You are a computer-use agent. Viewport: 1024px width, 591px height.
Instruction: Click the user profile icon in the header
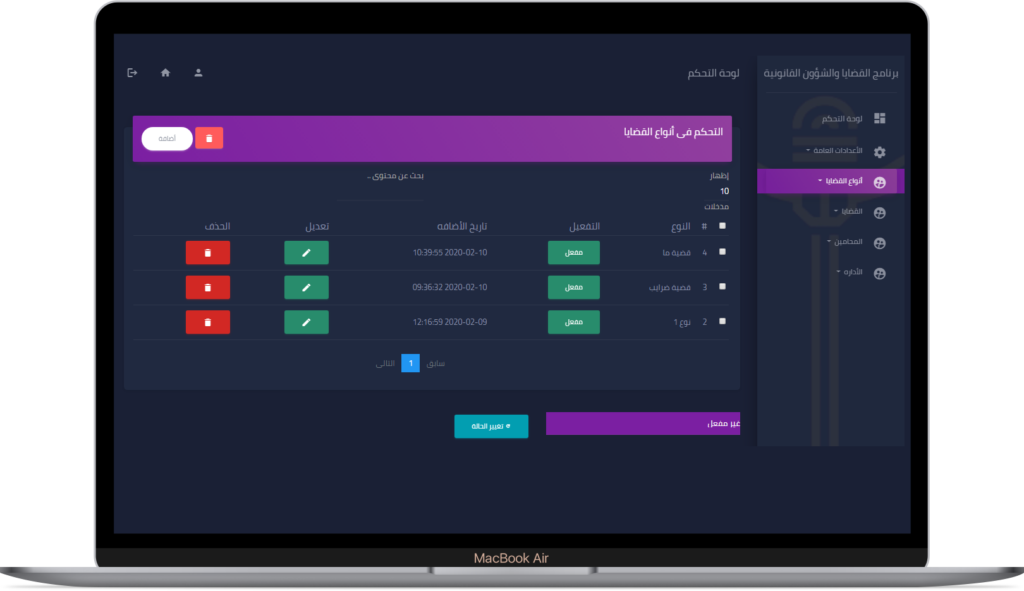coord(198,73)
